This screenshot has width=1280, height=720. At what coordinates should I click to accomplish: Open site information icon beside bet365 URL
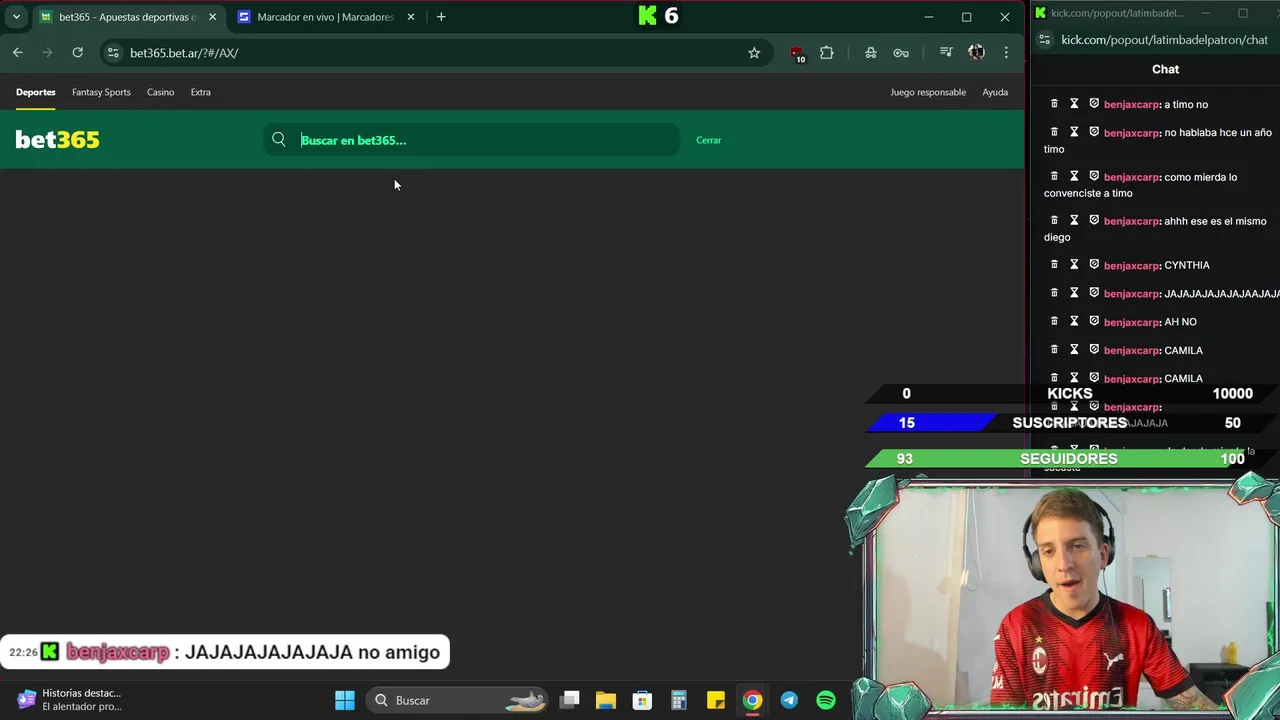tap(113, 53)
